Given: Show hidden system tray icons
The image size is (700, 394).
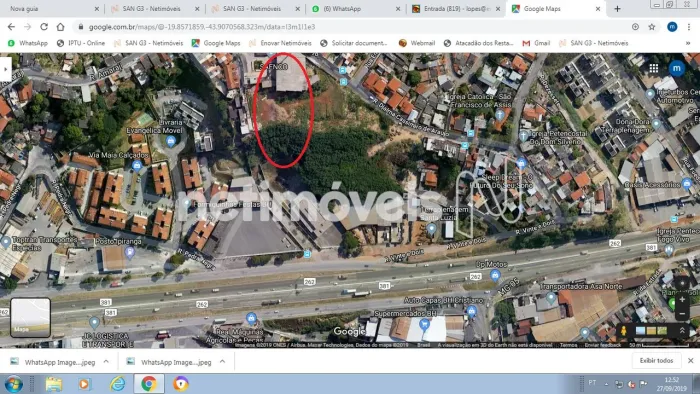Looking at the screenshot, I should pos(606,384).
